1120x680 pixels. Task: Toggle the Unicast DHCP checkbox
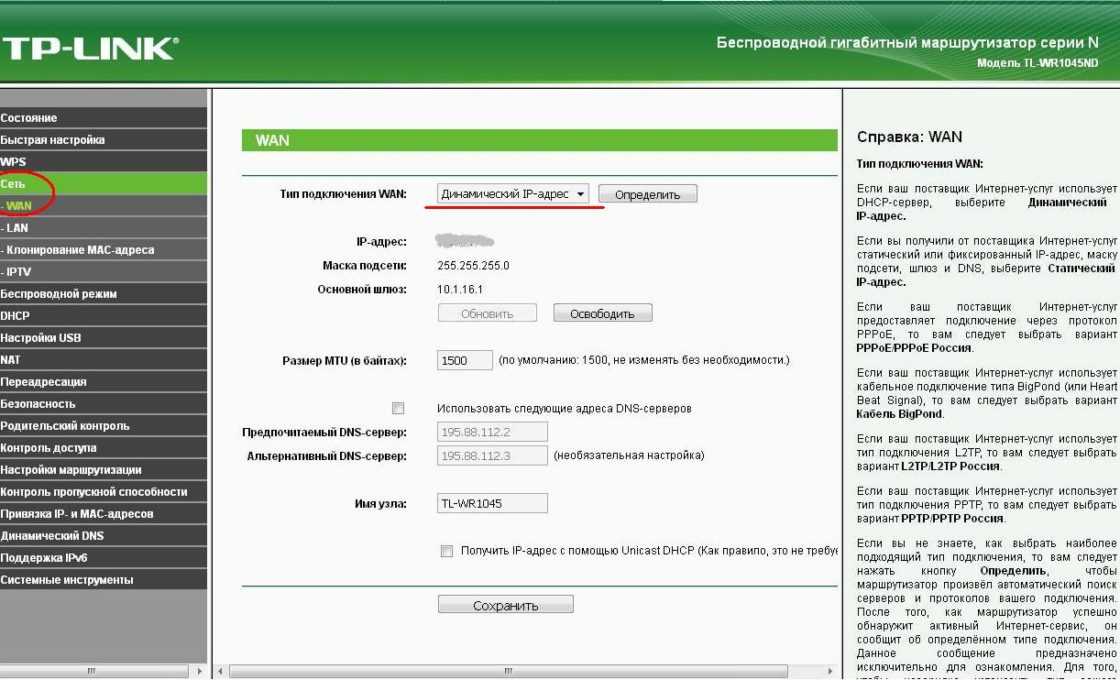click(x=447, y=551)
